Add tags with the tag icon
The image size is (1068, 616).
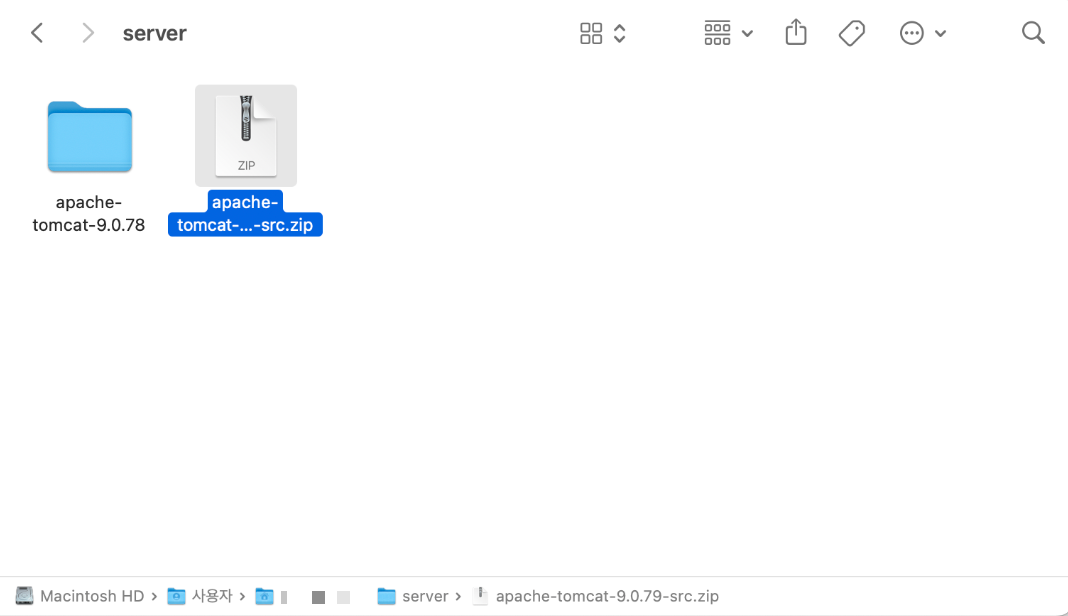pyautogui.click(x=851, y=33)
